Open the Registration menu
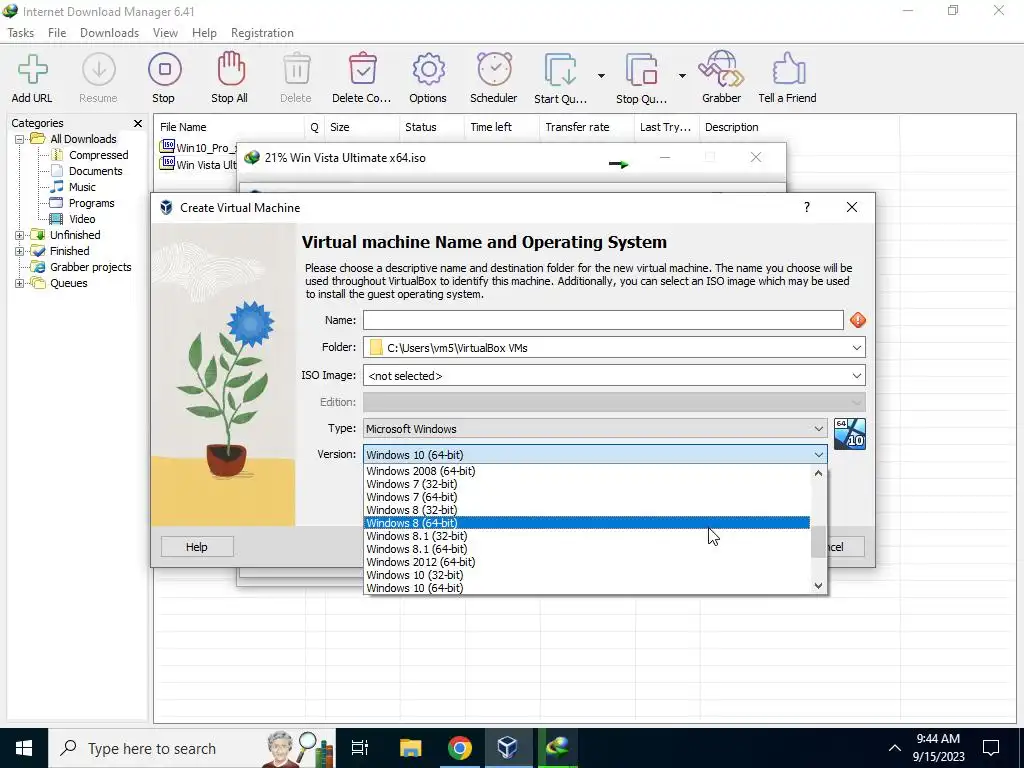The height and width of the screenshot is (768, 1024). 262,33
